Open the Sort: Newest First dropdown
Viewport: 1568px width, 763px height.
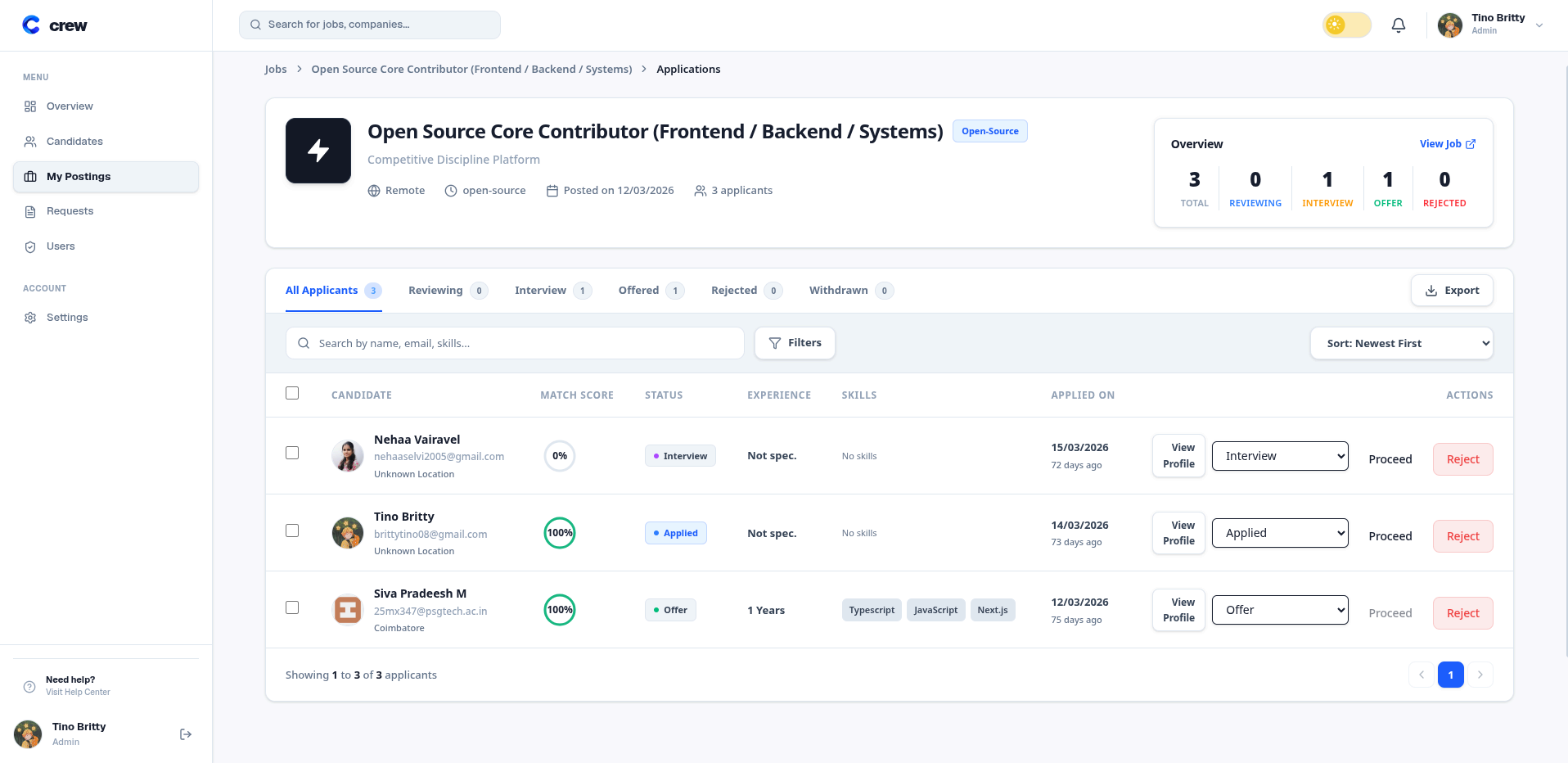click(x=1402, y=343)
